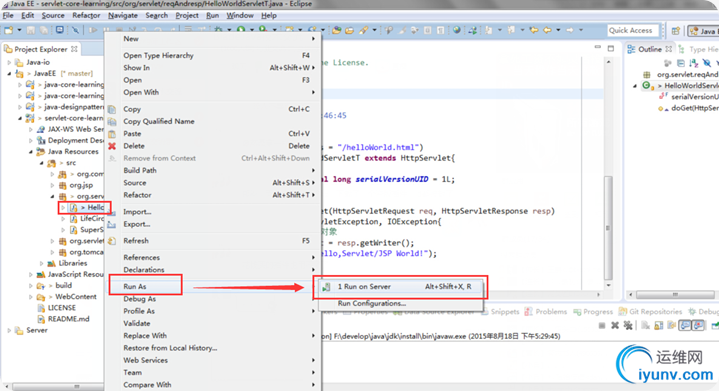Collapse HelloWorldServlet class in Outline
This screenshot has width=719, height=391.
pyautogui.click(x=636, y=86)
